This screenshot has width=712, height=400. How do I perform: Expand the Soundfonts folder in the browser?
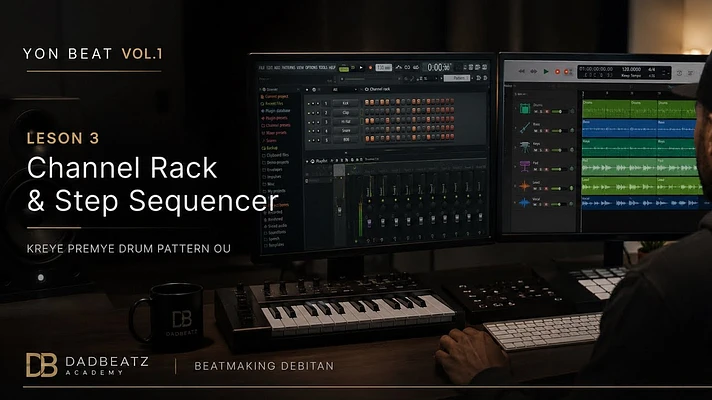tap(276, 233)
